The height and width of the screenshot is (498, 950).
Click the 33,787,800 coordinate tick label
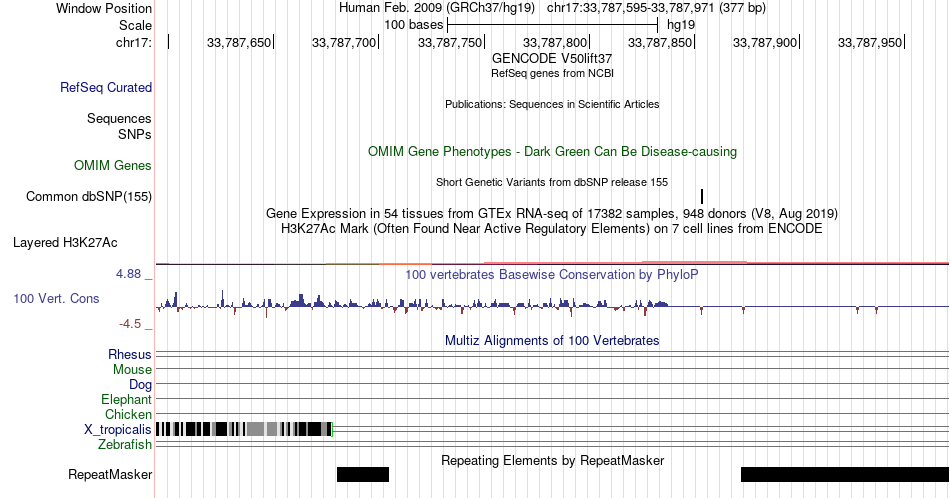pyautogui.click(x=555, y=42)
